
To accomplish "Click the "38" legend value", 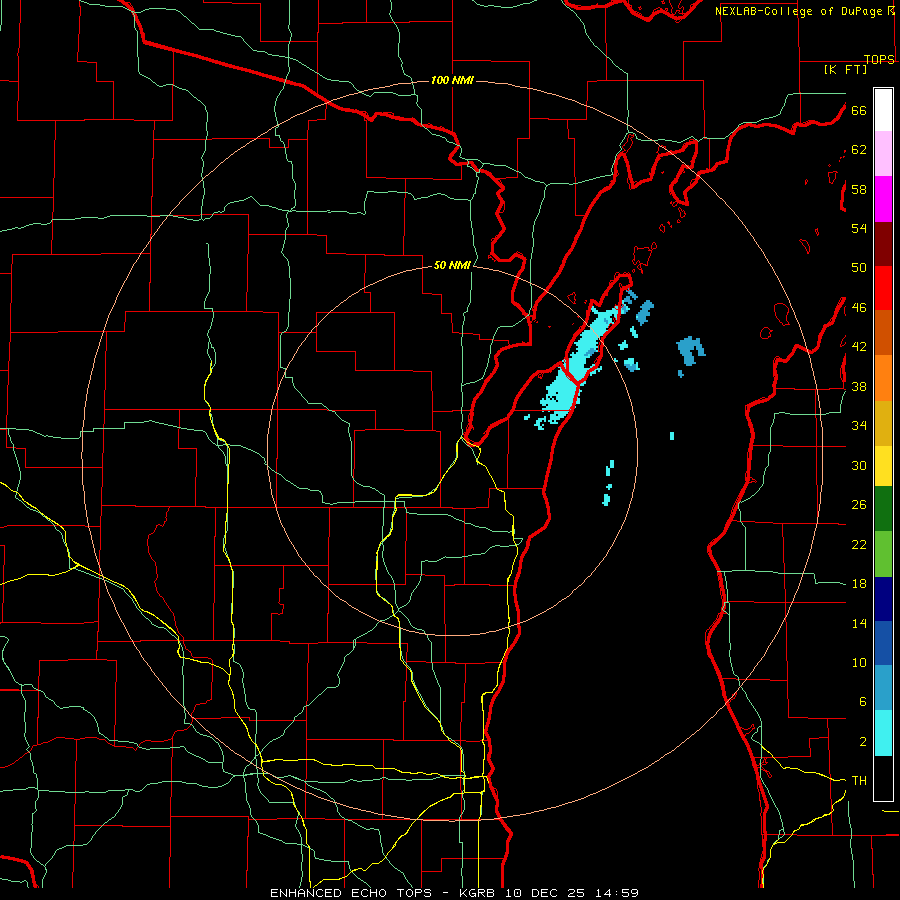I will (859, 386).
